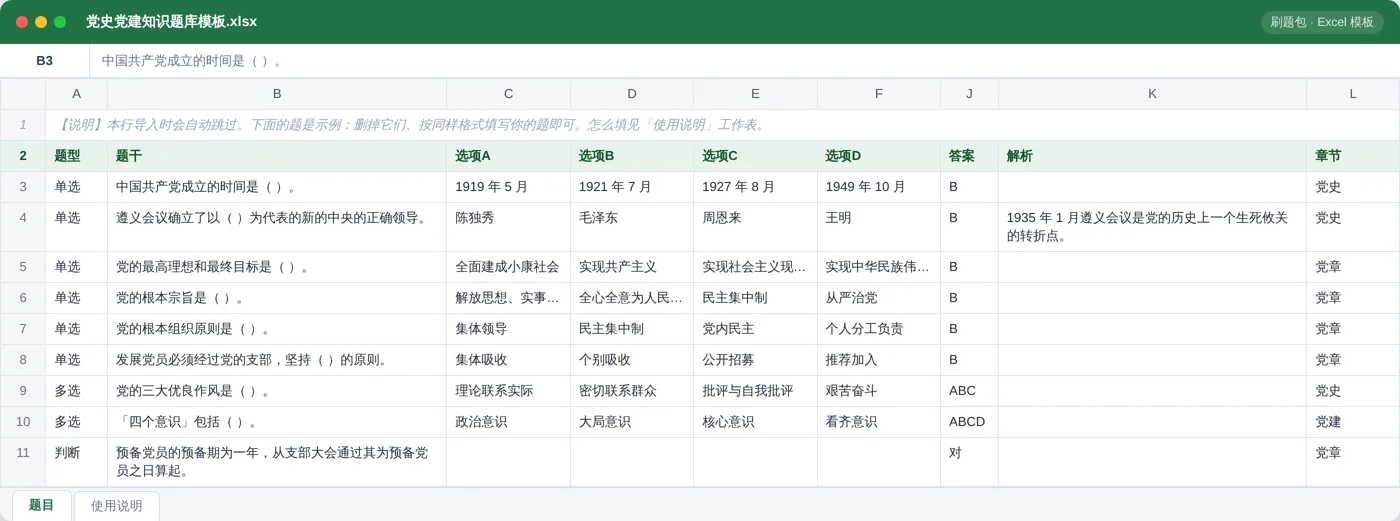
Task: Click the 答案 header cell
Action: (969, 156)
